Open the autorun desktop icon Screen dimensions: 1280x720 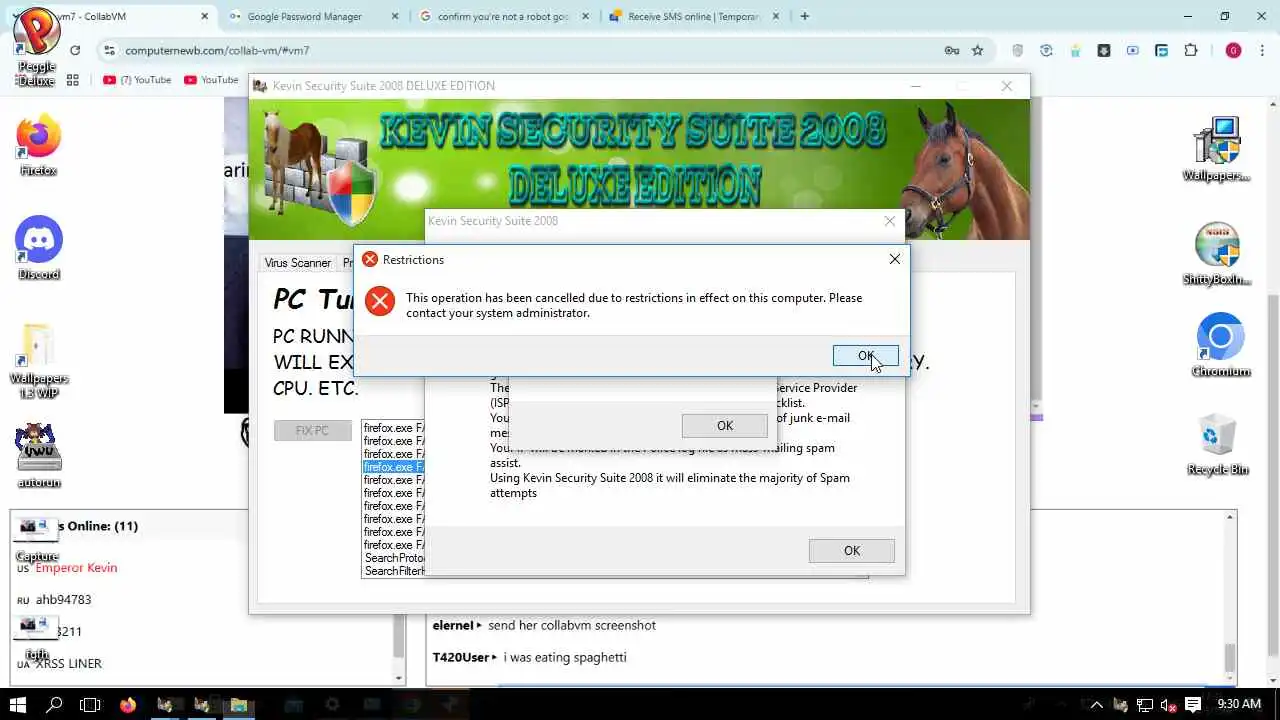click(x=39, y=455)
